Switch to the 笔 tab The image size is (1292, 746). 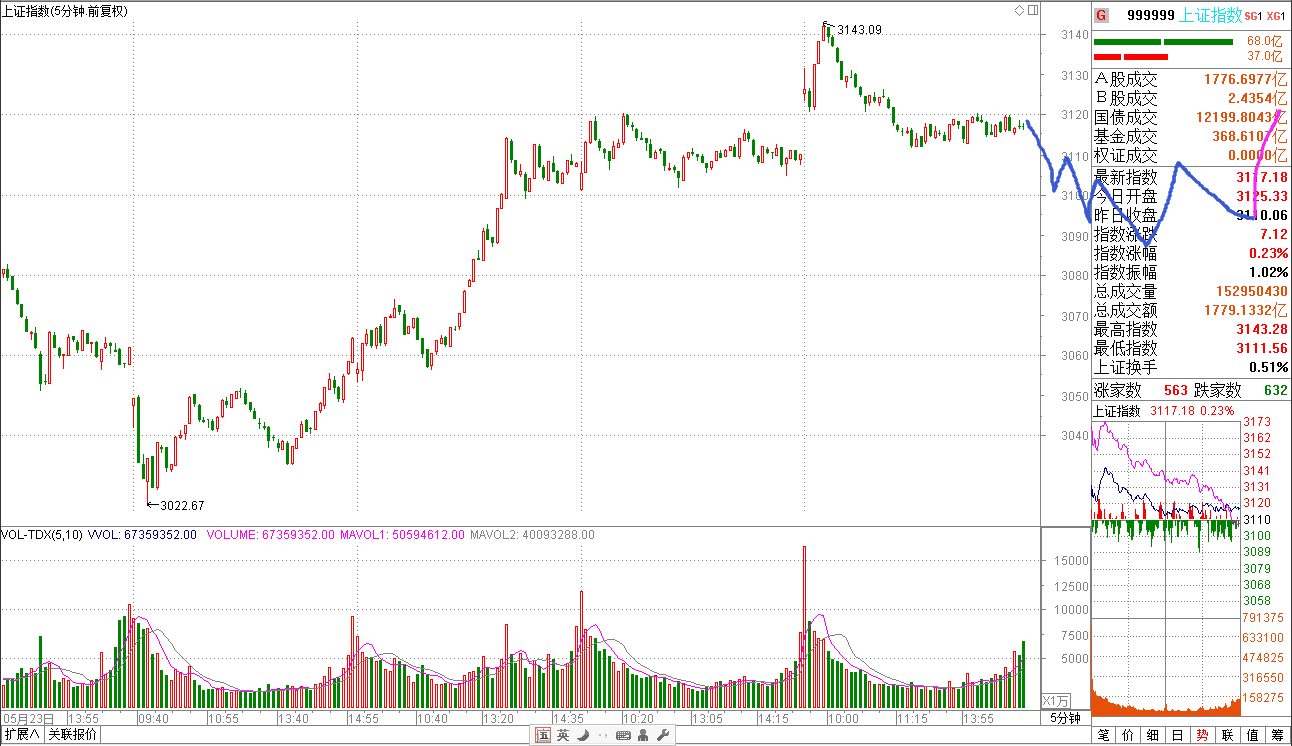click(x=1104, y=735)
